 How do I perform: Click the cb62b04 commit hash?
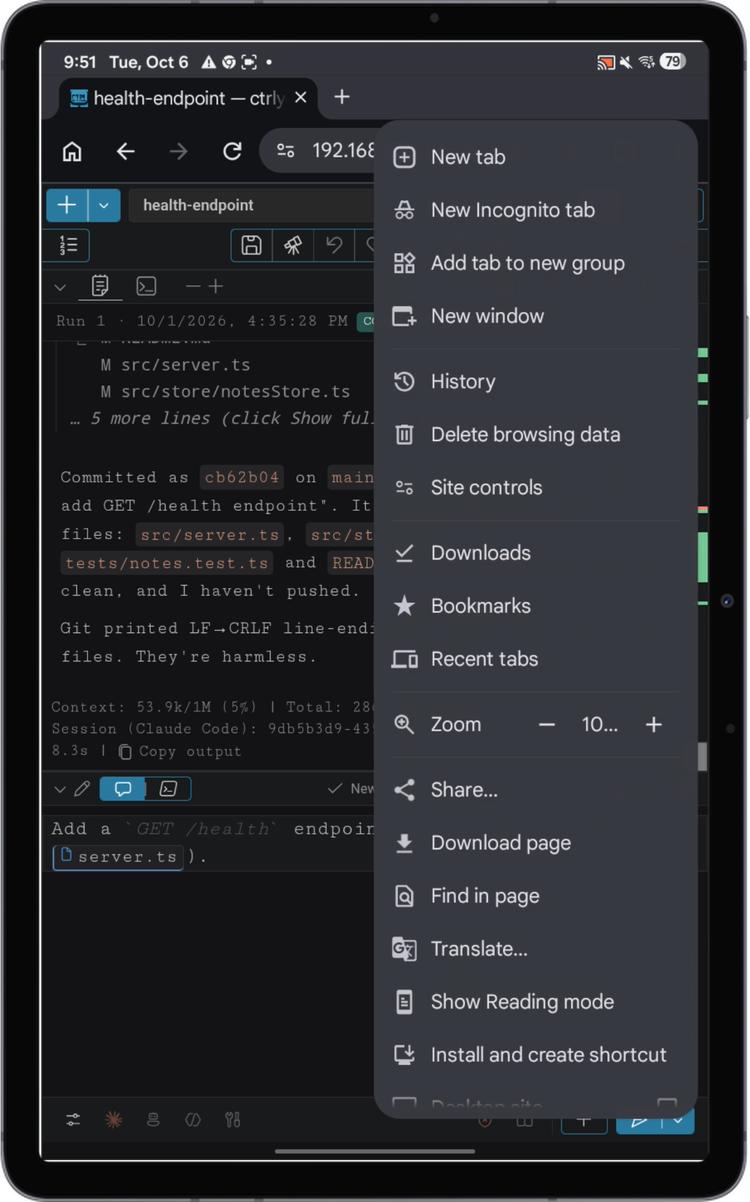(x=241, y=477)
